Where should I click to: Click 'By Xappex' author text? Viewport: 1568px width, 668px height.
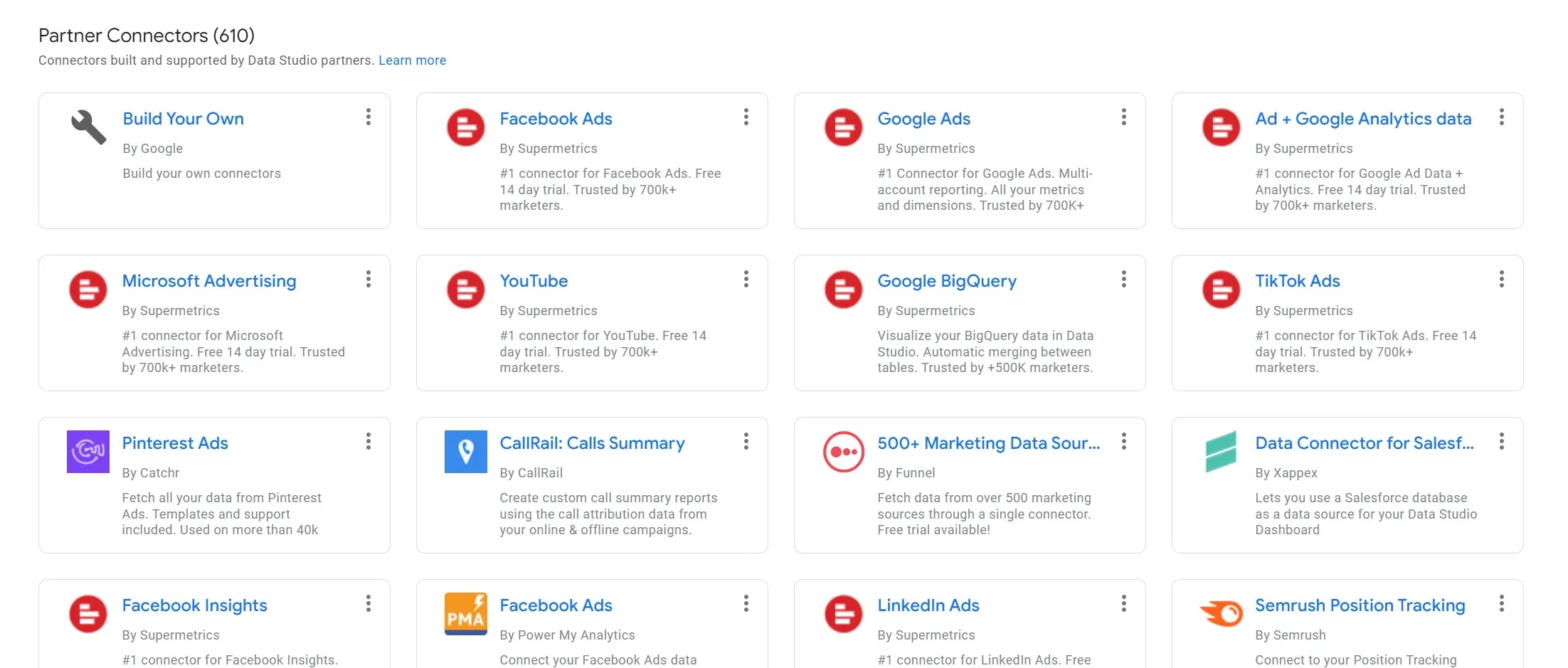[1286, 473]
